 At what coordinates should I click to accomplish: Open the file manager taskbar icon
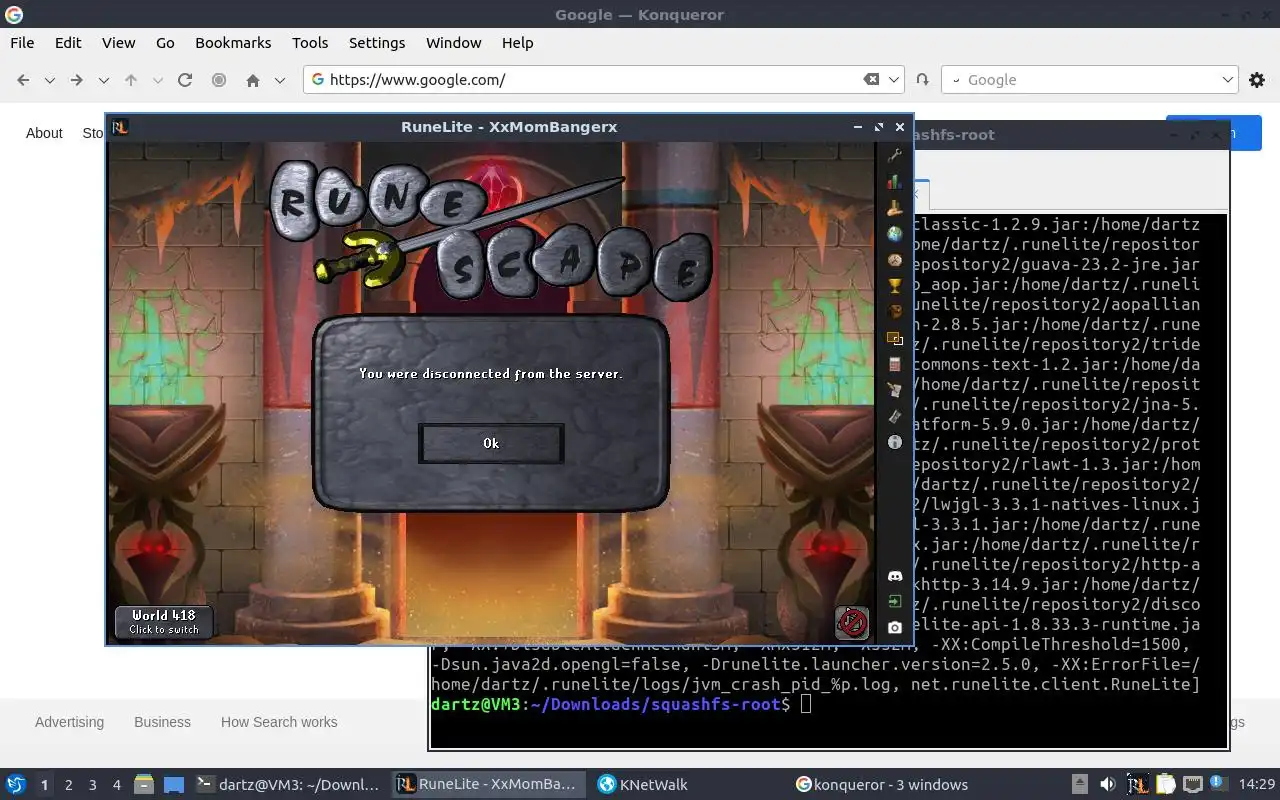[144, 785]
